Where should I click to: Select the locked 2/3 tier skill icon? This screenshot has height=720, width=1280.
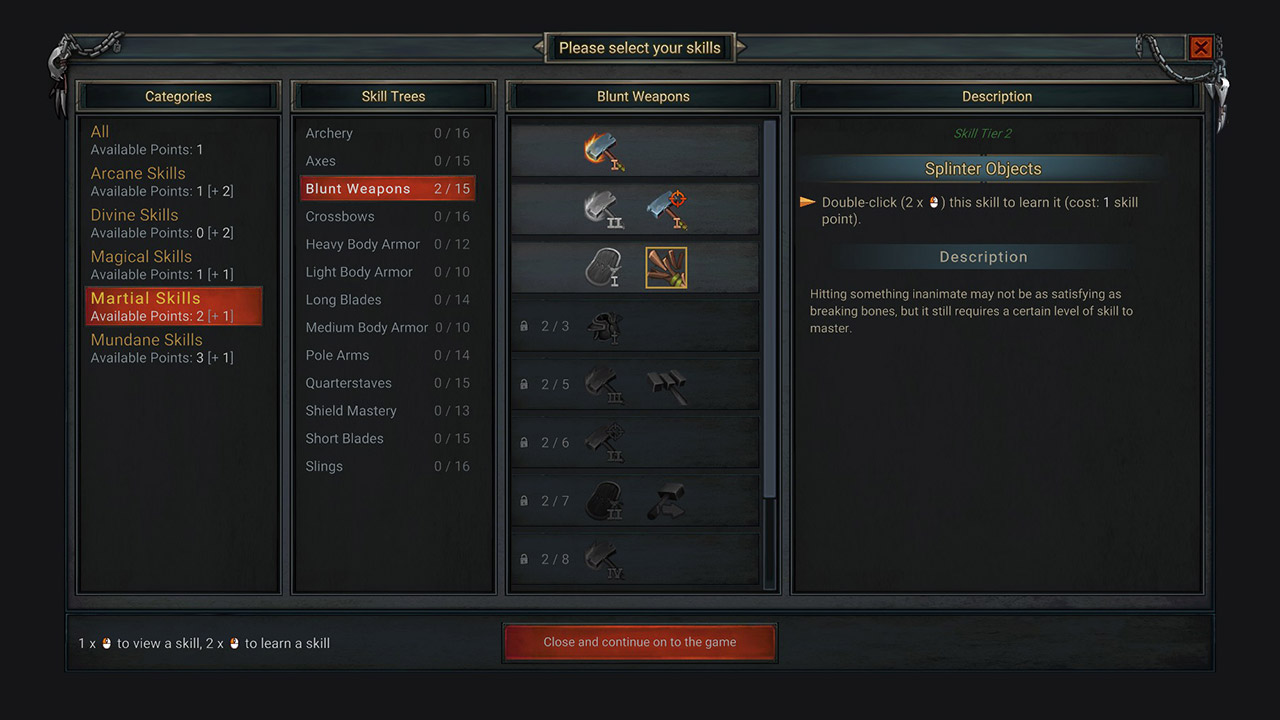605,326
